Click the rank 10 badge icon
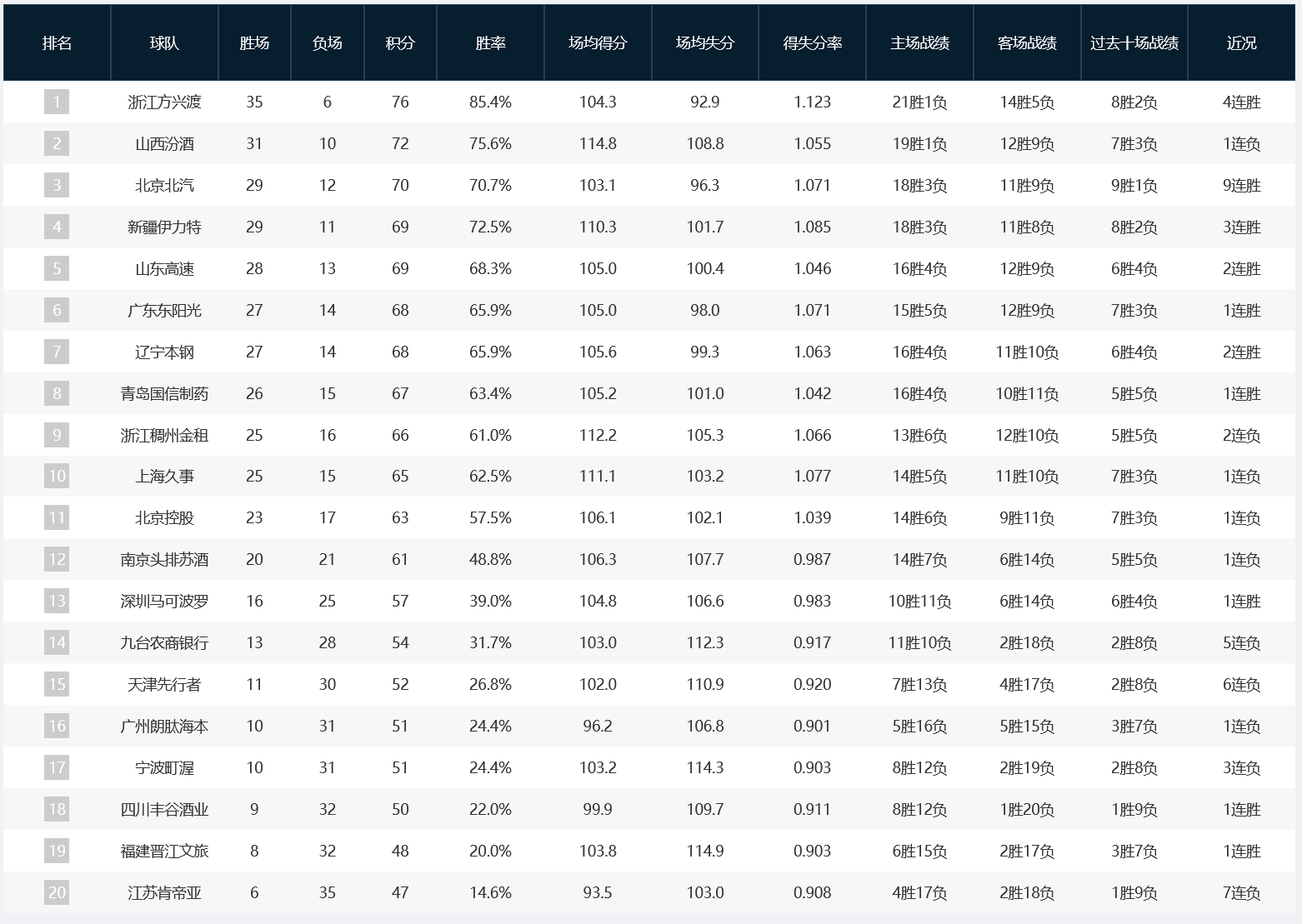The width and height of the screenshot is (1302, 924). pyautogui.click(x=57, y=476)
